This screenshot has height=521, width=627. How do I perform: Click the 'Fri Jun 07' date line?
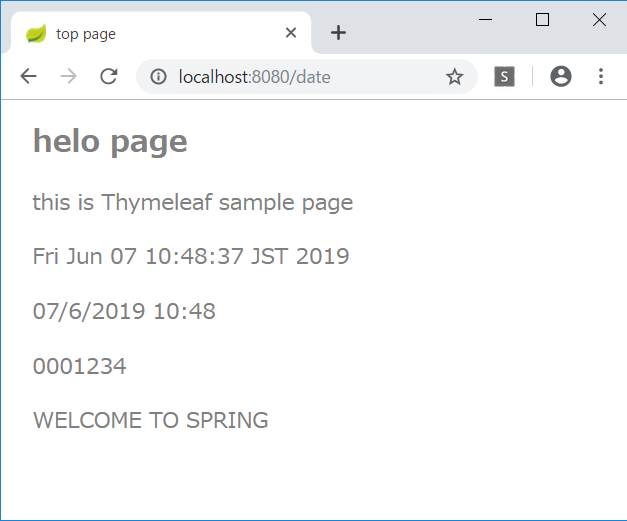(x=191, y=257)
